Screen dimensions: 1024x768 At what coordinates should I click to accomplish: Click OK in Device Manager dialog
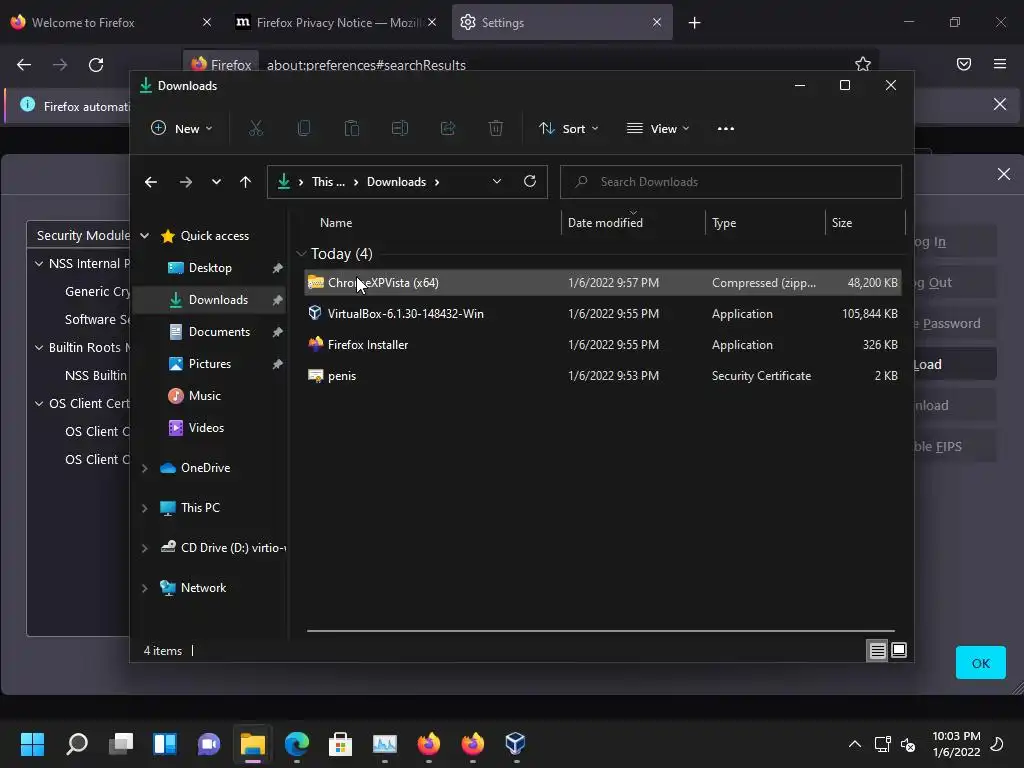[x=980, y=663]
